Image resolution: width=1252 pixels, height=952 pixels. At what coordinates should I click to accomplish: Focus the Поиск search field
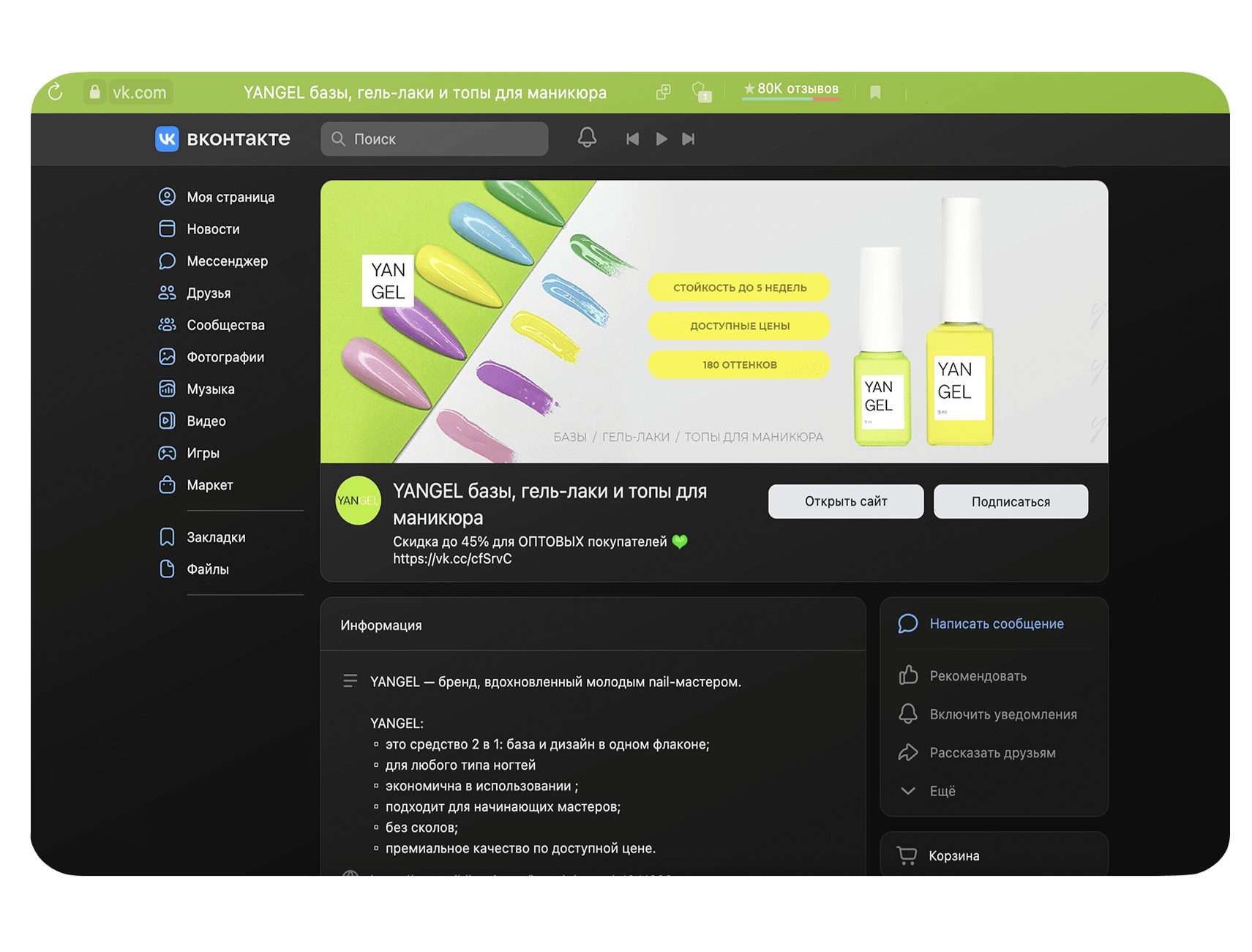tap(434, 139)
